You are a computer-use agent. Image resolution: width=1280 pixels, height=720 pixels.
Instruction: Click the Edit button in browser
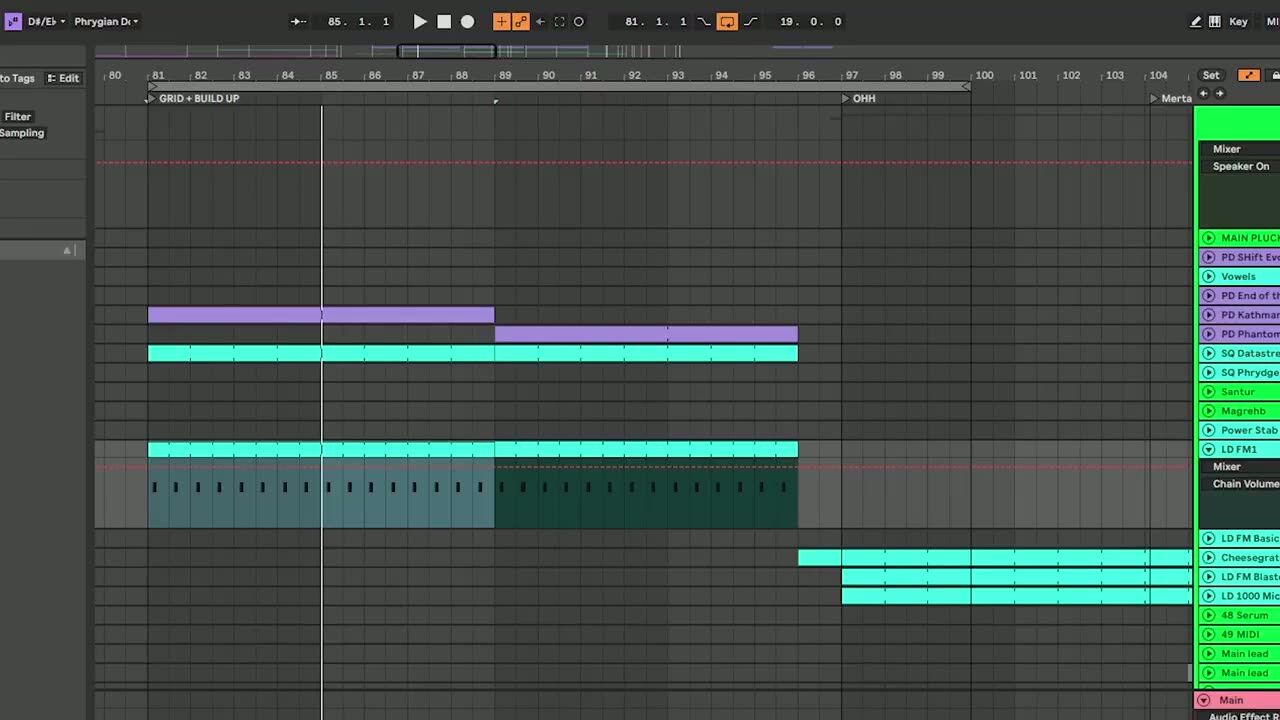[x=63, y=78]
